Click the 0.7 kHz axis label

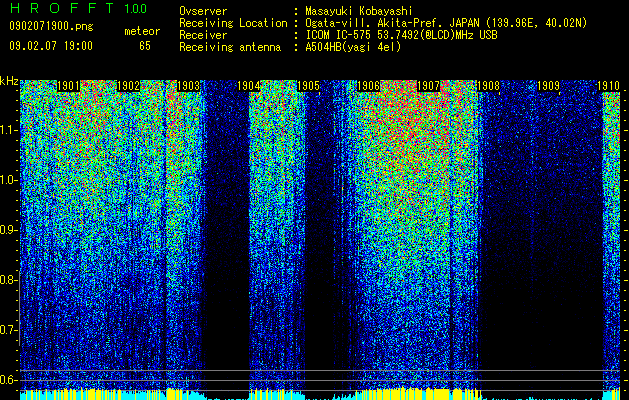click(x=8, y=330)
